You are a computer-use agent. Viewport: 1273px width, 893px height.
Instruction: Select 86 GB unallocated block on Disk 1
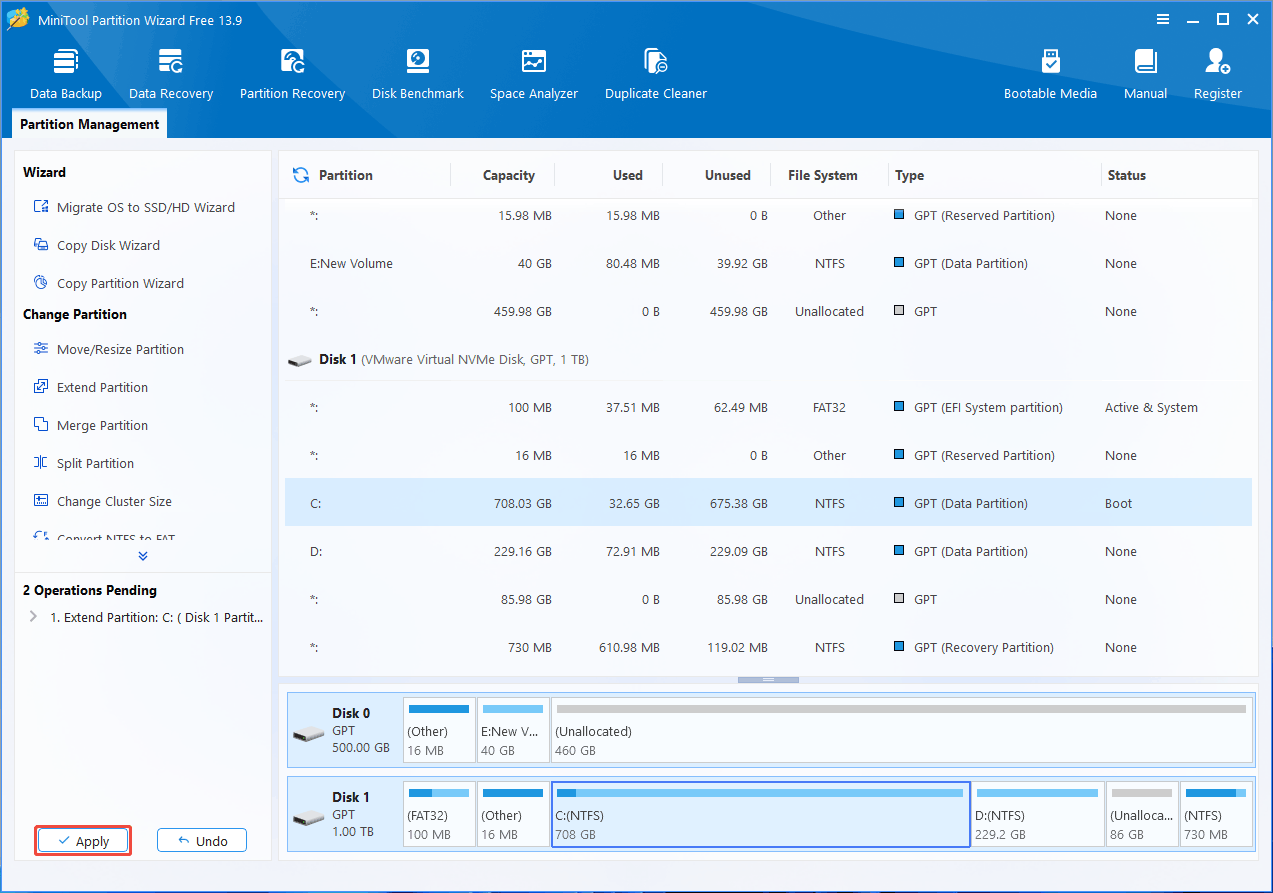[1141, 815]
